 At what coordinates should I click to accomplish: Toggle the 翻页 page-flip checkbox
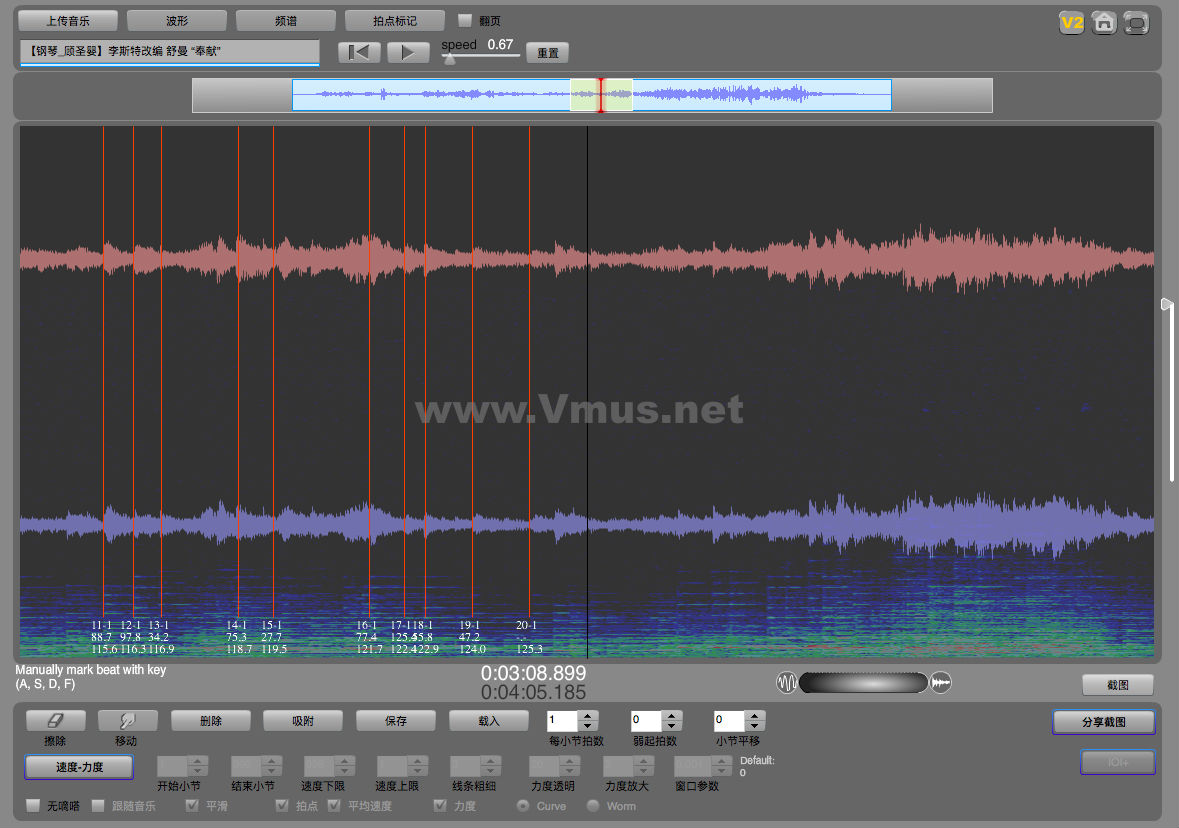pos(464,20)
